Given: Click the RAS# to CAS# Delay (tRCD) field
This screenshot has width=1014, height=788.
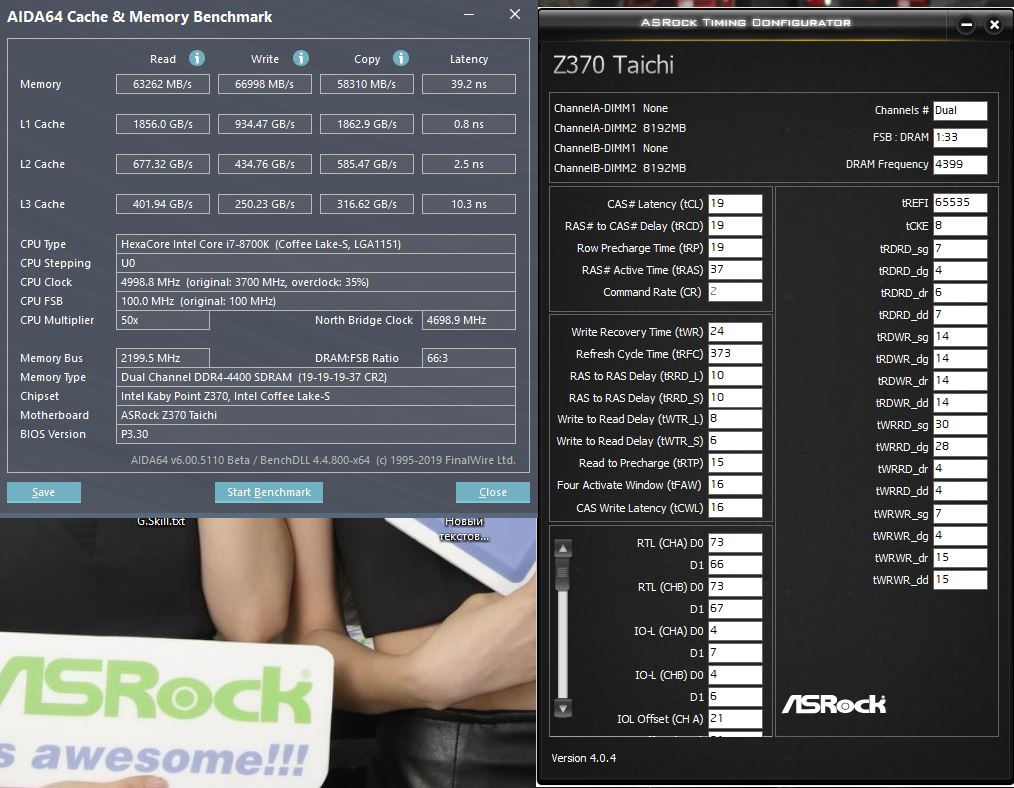Looking at the screenshot, I should pyautogui.click(x=735, y=226).
